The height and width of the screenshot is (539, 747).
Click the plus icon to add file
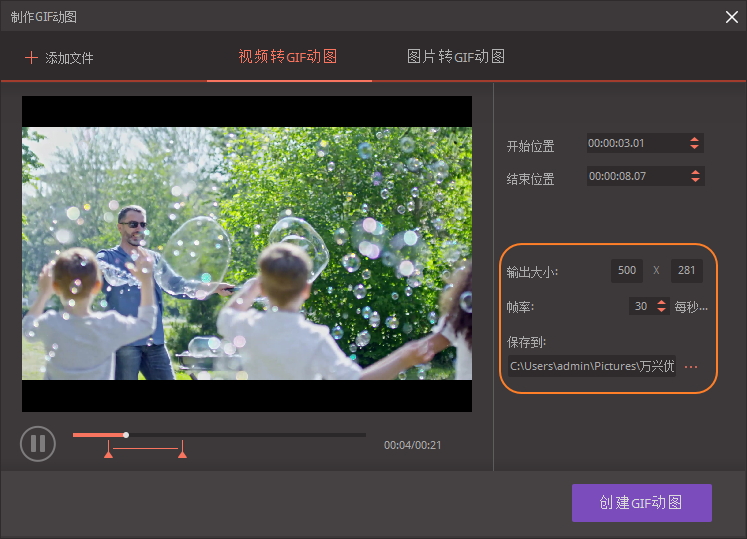pos(31,58)
